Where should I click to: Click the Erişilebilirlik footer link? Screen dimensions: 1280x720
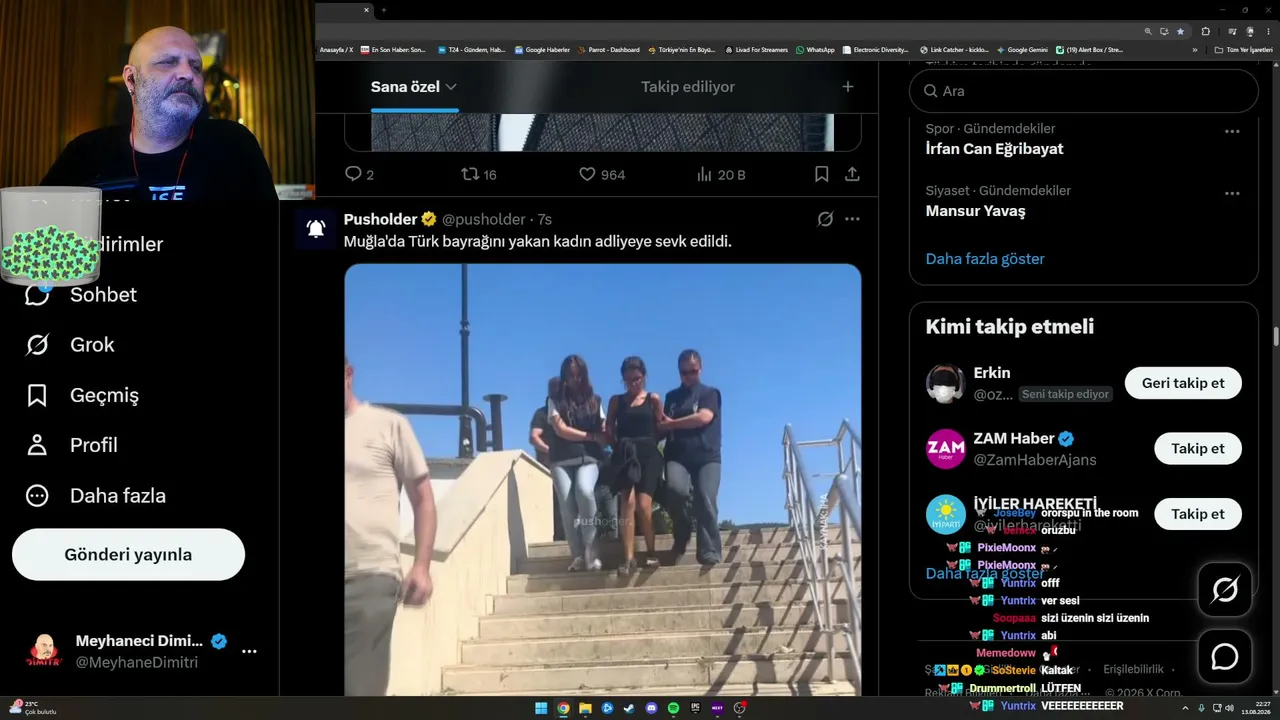tap(1133, 670)
